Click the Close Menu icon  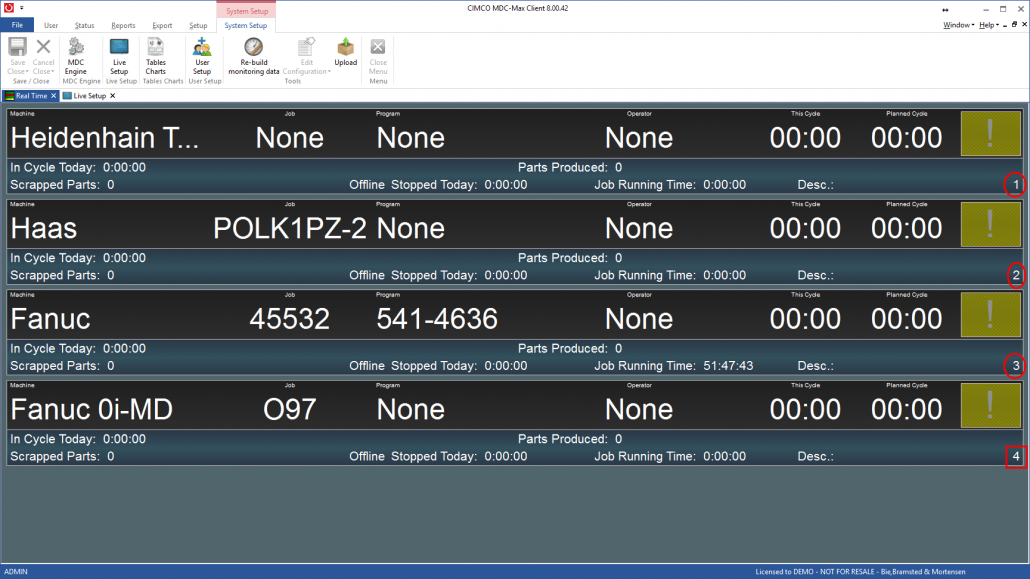click(378, 56)
